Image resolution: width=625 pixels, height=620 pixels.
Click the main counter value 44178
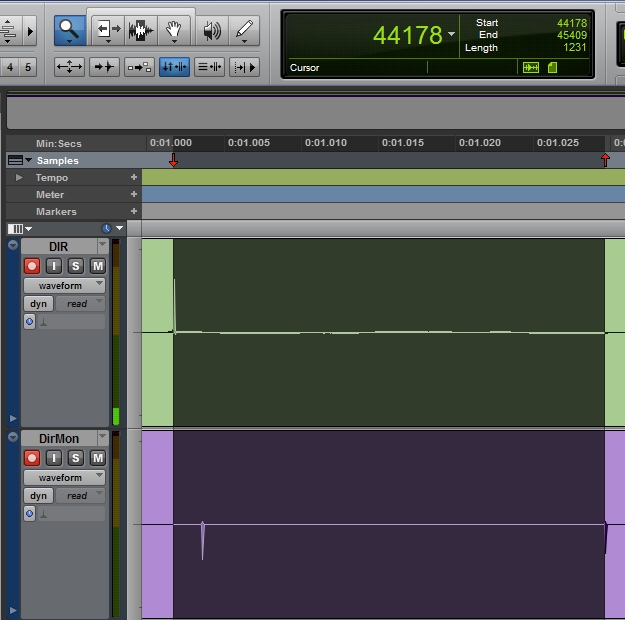point(407,36)
